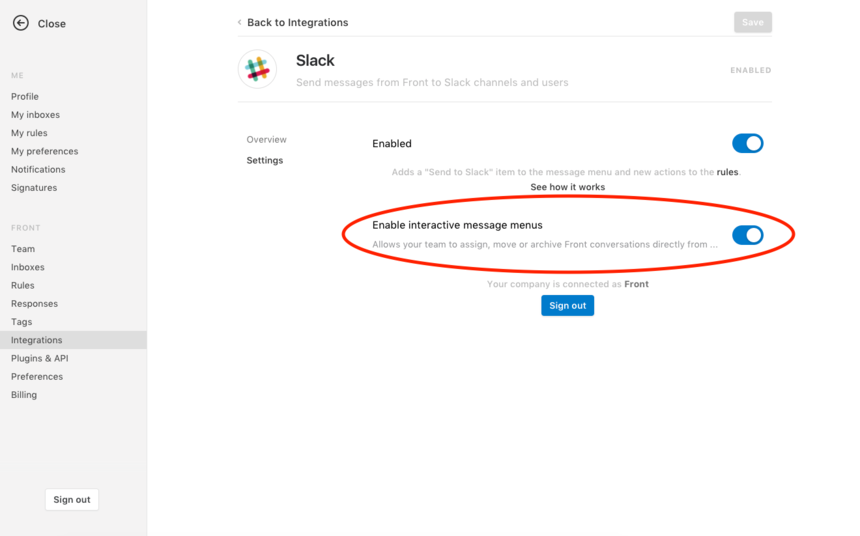Click the blue Sign out button
Screen dimensions: 860x536
567,306
